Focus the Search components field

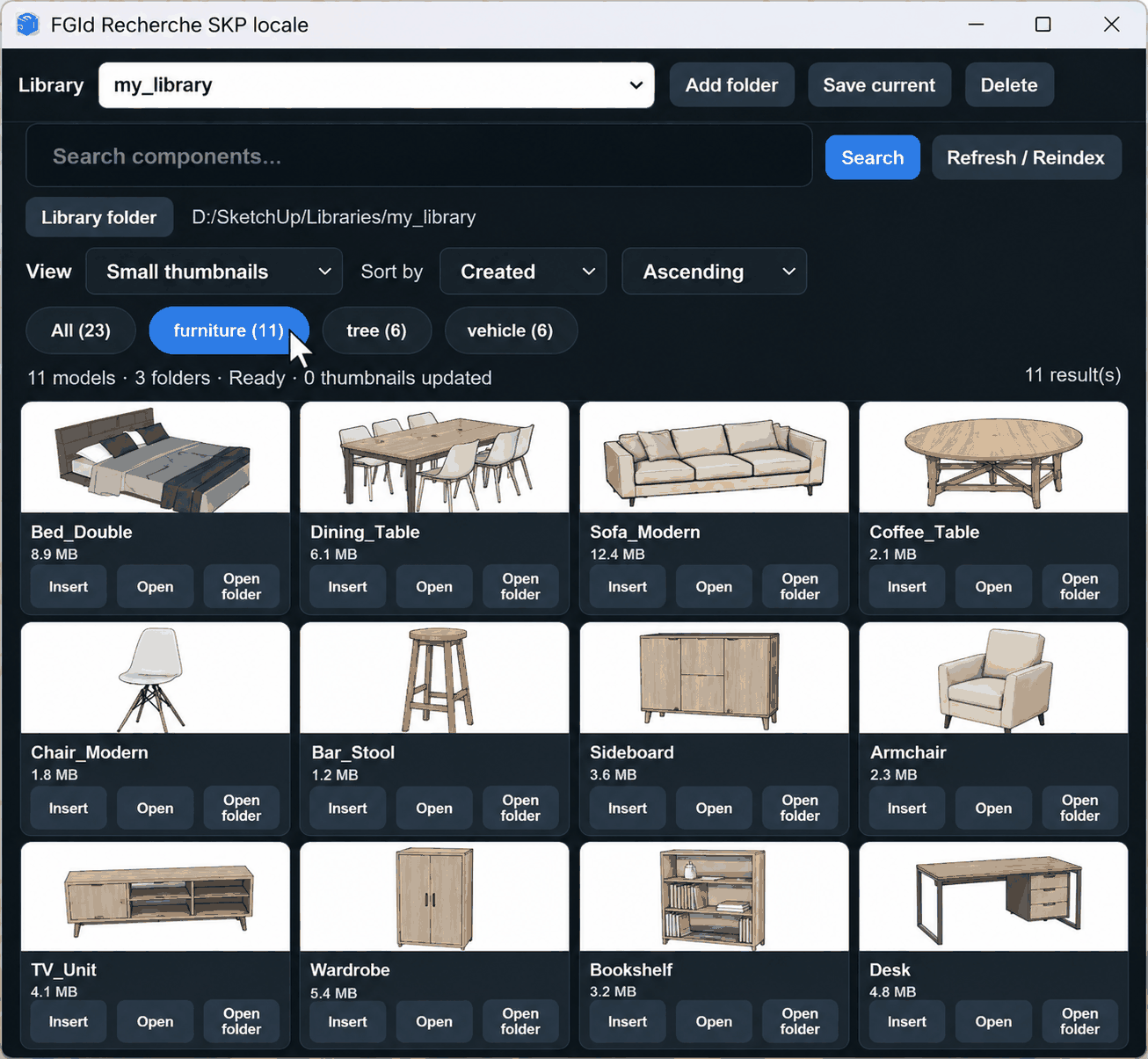tap(419, 156)
